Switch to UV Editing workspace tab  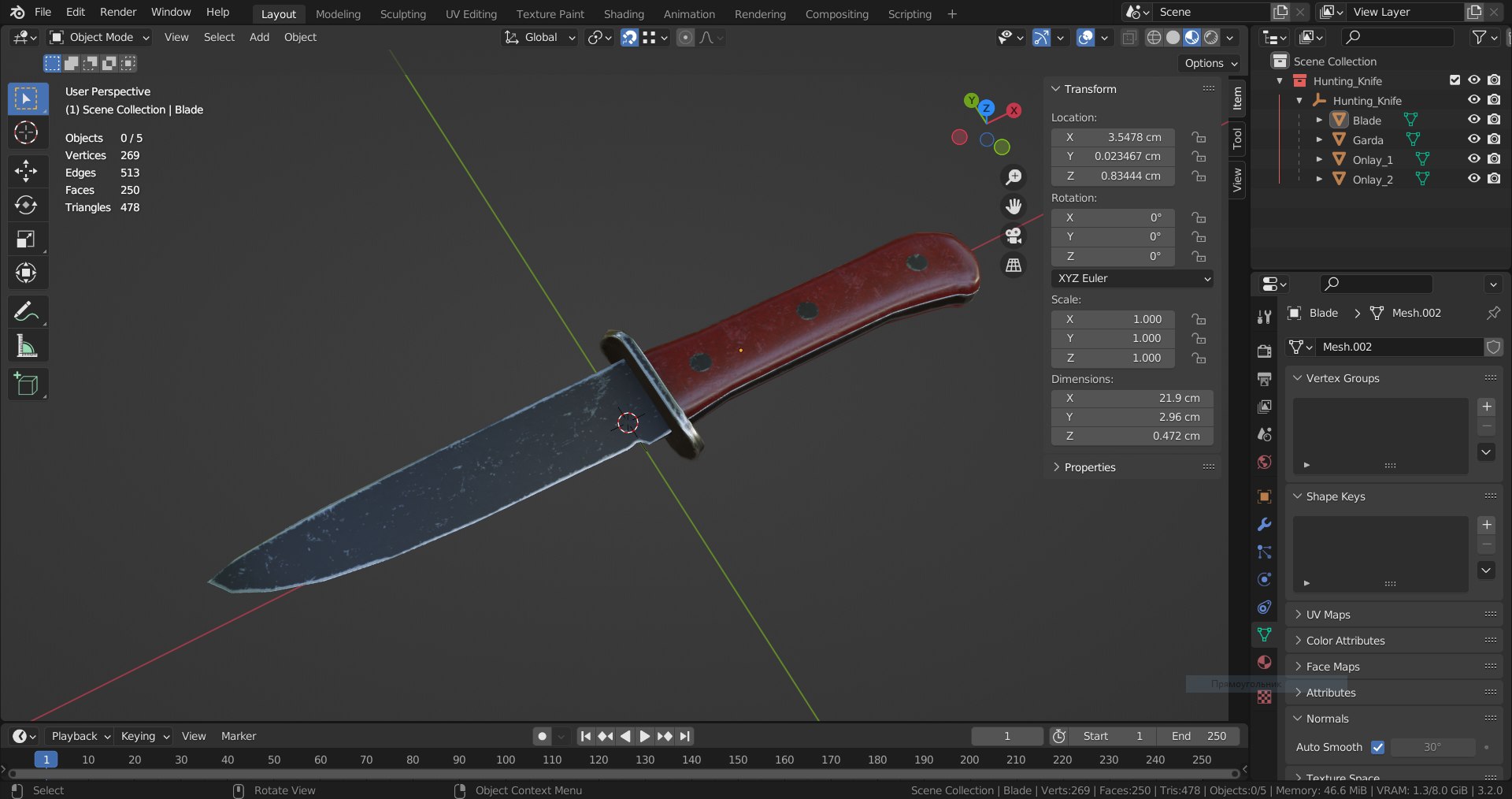(471, 14)
